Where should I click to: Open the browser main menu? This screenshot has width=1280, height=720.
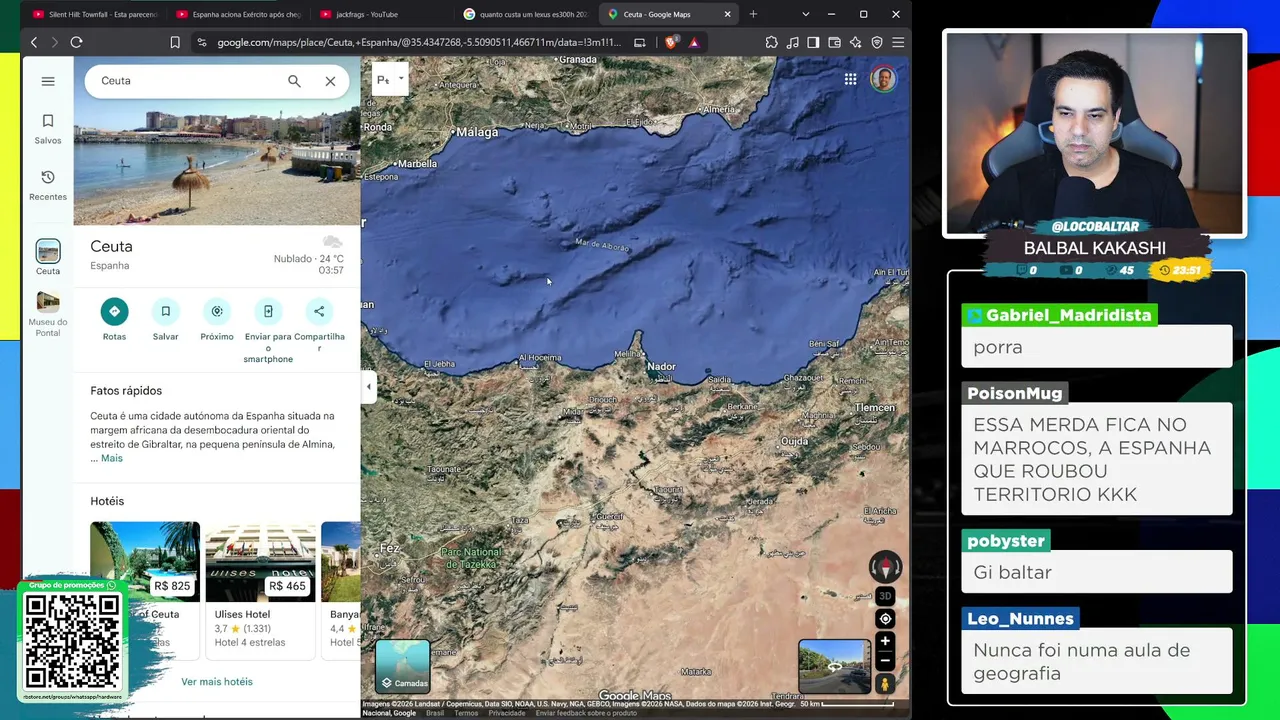coord(898,42)
